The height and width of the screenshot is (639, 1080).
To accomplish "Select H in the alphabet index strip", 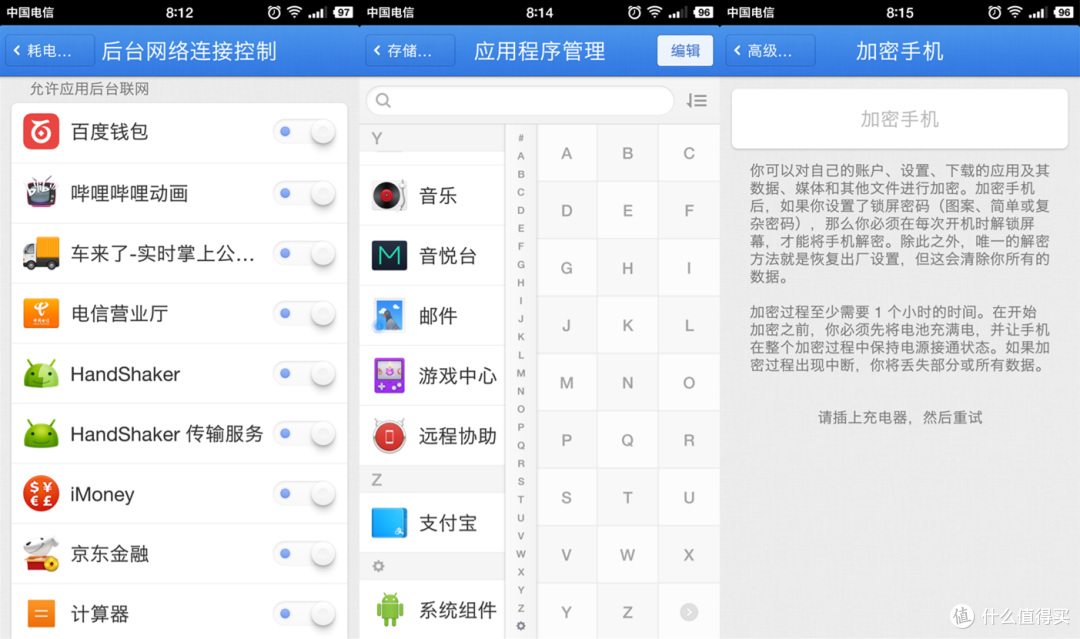I will [x=521, y=282].
